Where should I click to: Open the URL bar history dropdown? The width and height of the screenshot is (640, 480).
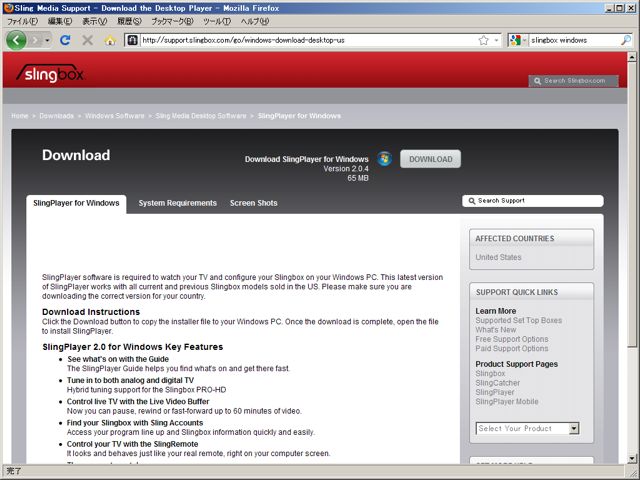[x=496, y=40]
